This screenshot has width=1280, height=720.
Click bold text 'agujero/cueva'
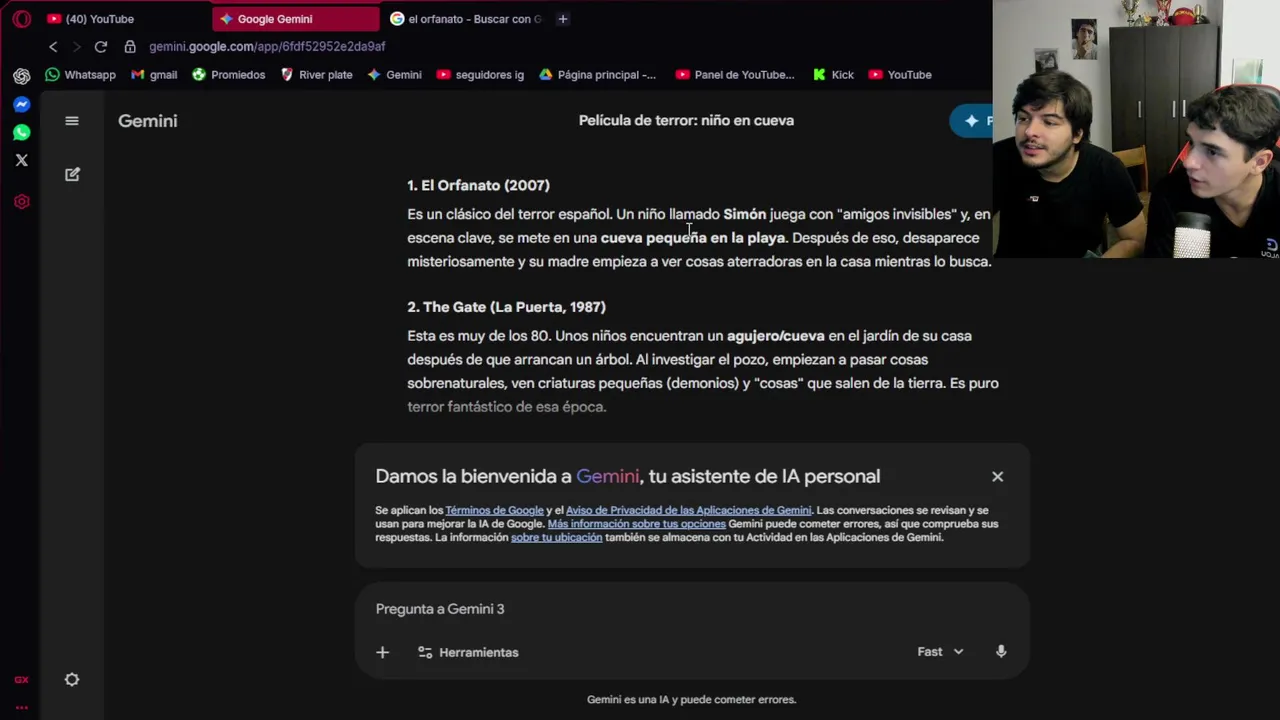click(776, 336)
